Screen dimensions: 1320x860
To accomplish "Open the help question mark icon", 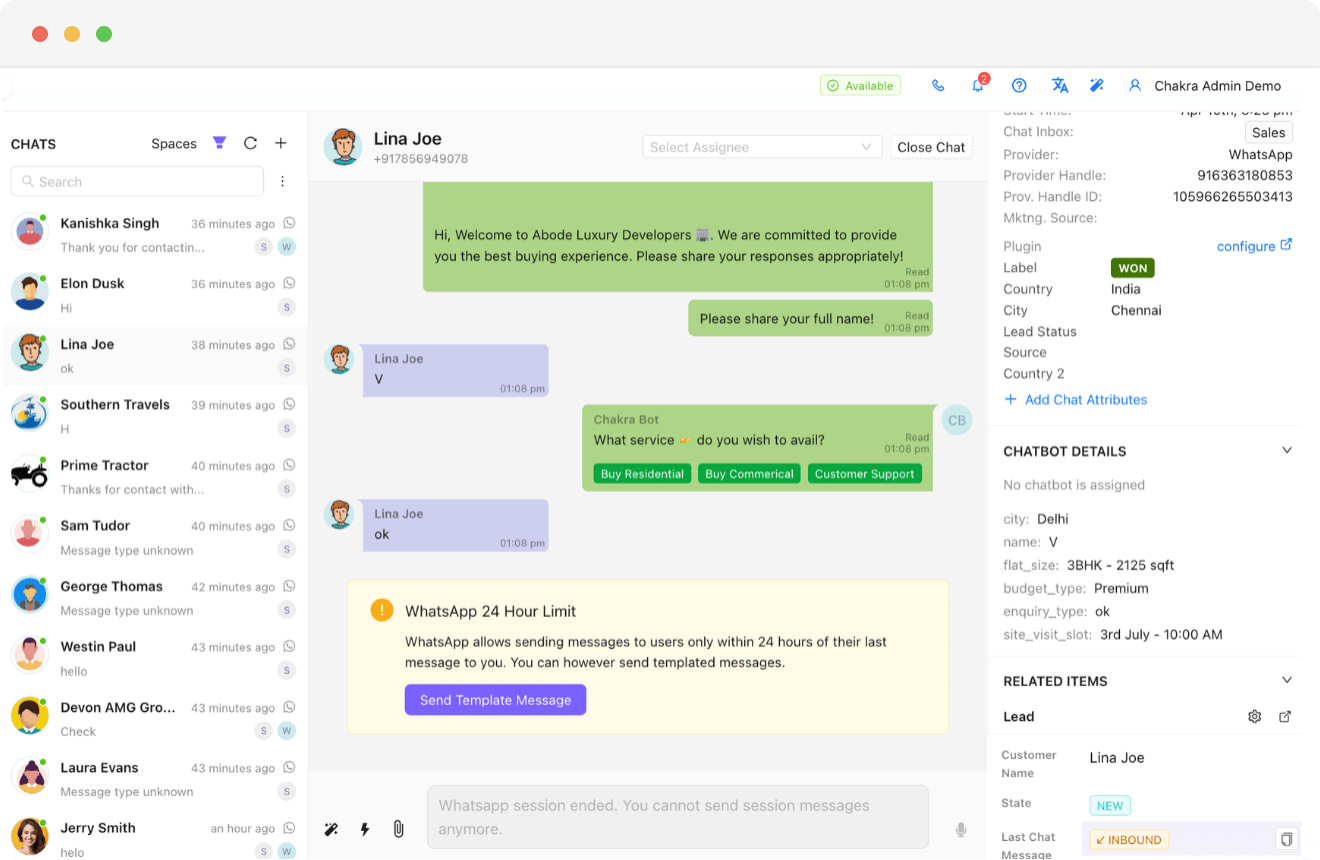I will pos(1019,86).
